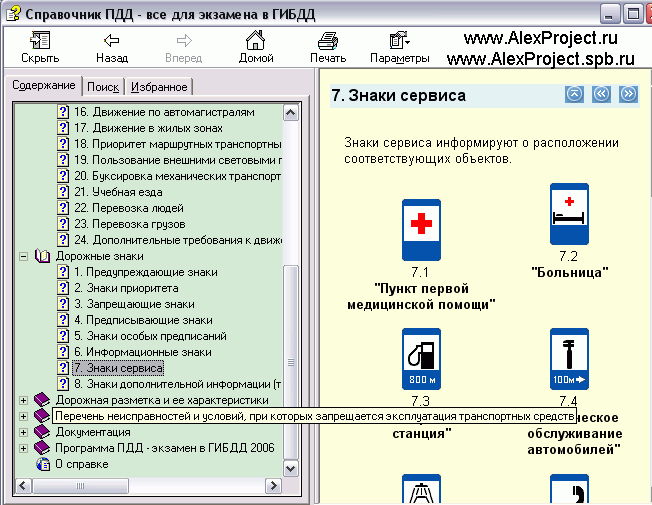Click the help application icon in the title bar
This screenshot has width=652, height=505.
tap(13, 14)
